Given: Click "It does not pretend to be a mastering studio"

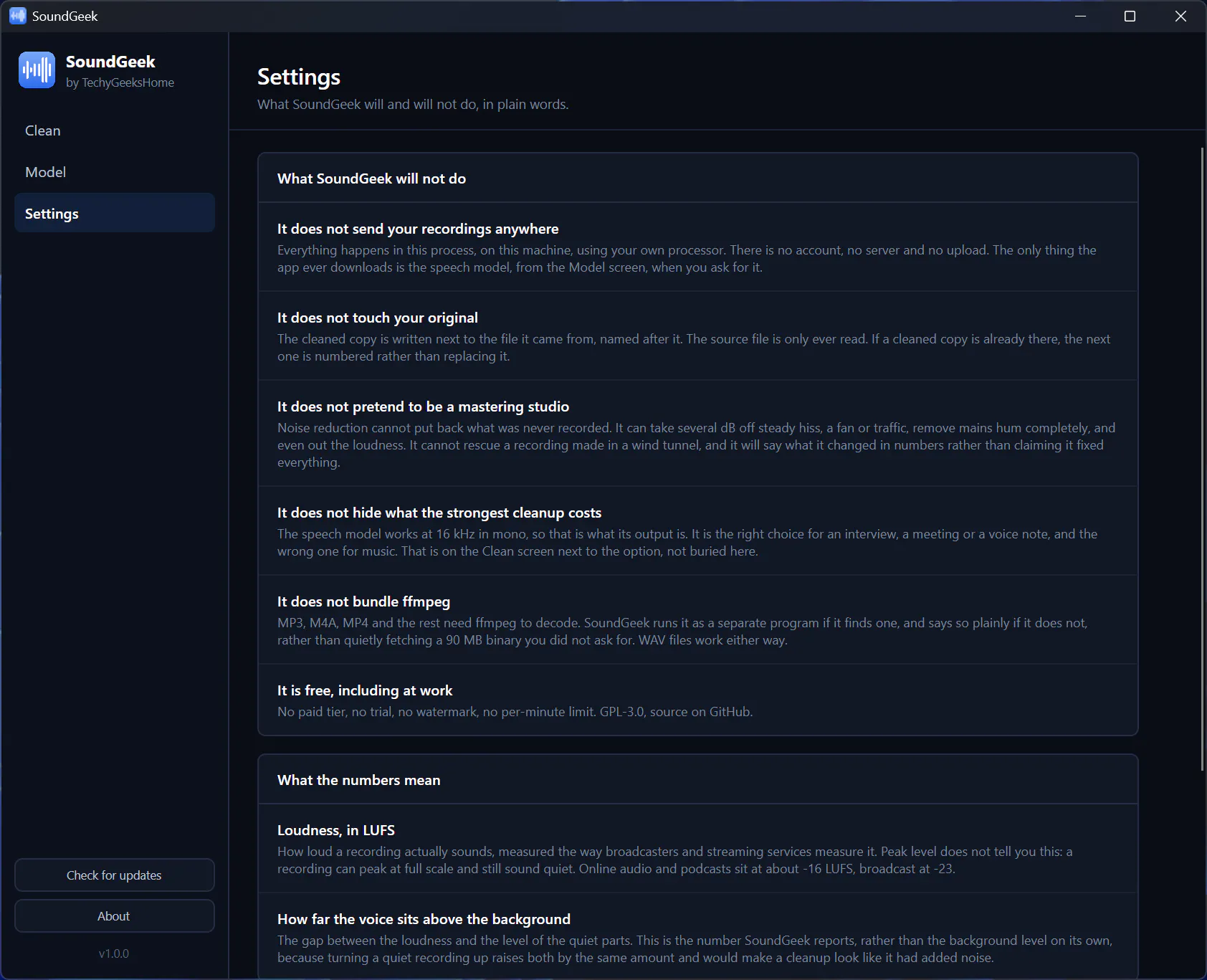Looking at the screenshot, I should point(423,406).
